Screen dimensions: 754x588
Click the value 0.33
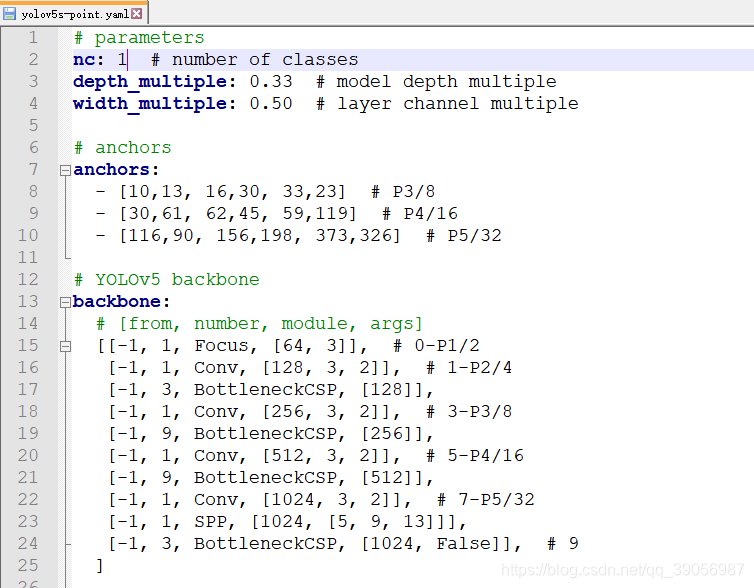click(271, 82)
